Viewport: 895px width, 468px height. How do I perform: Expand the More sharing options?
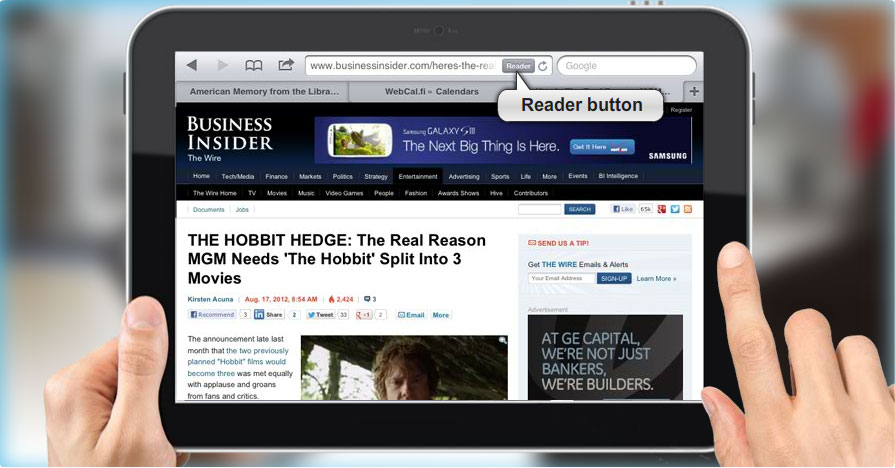click(x=440, y=315)
